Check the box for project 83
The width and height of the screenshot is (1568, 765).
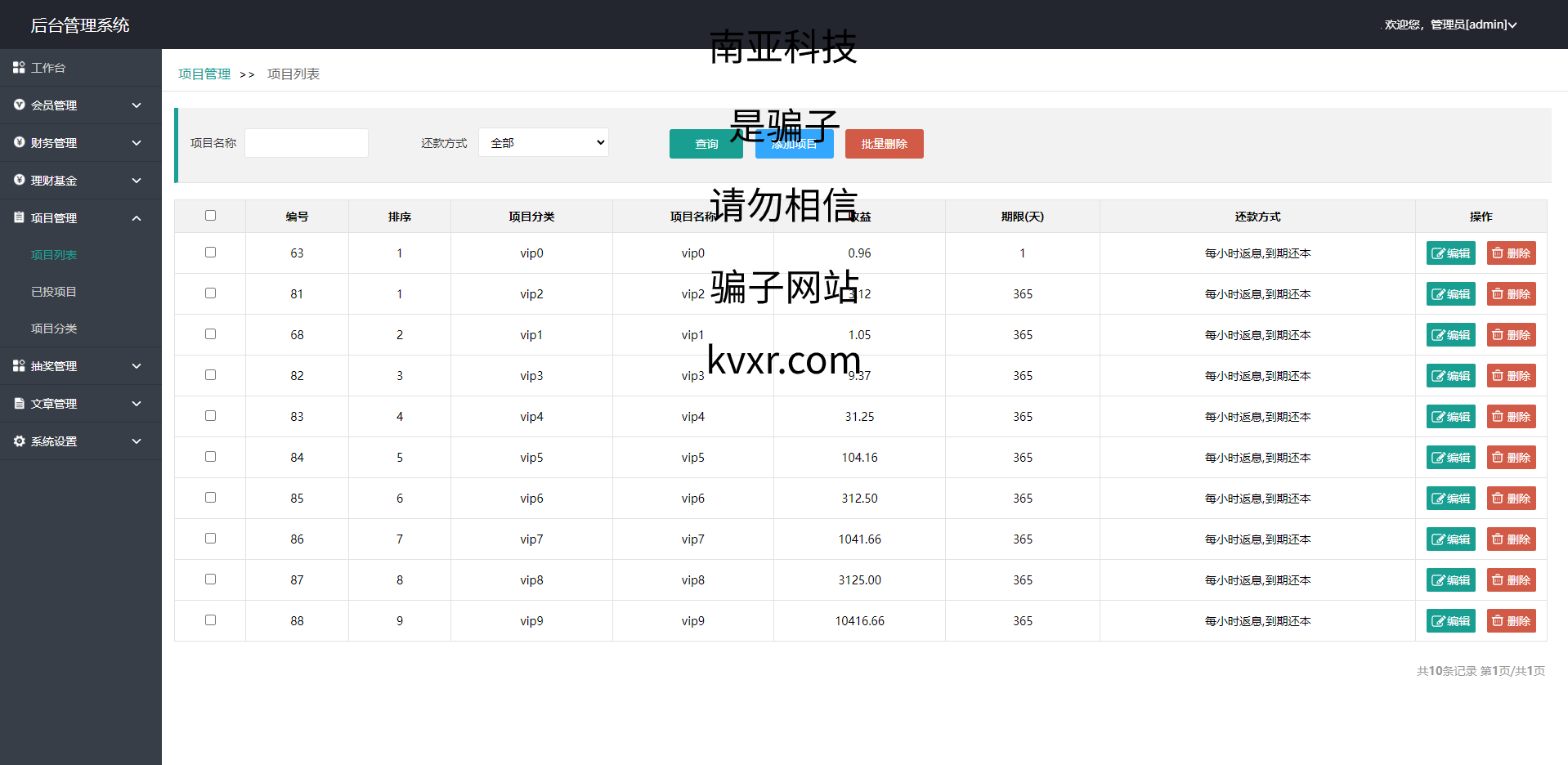tap(210, 416)
